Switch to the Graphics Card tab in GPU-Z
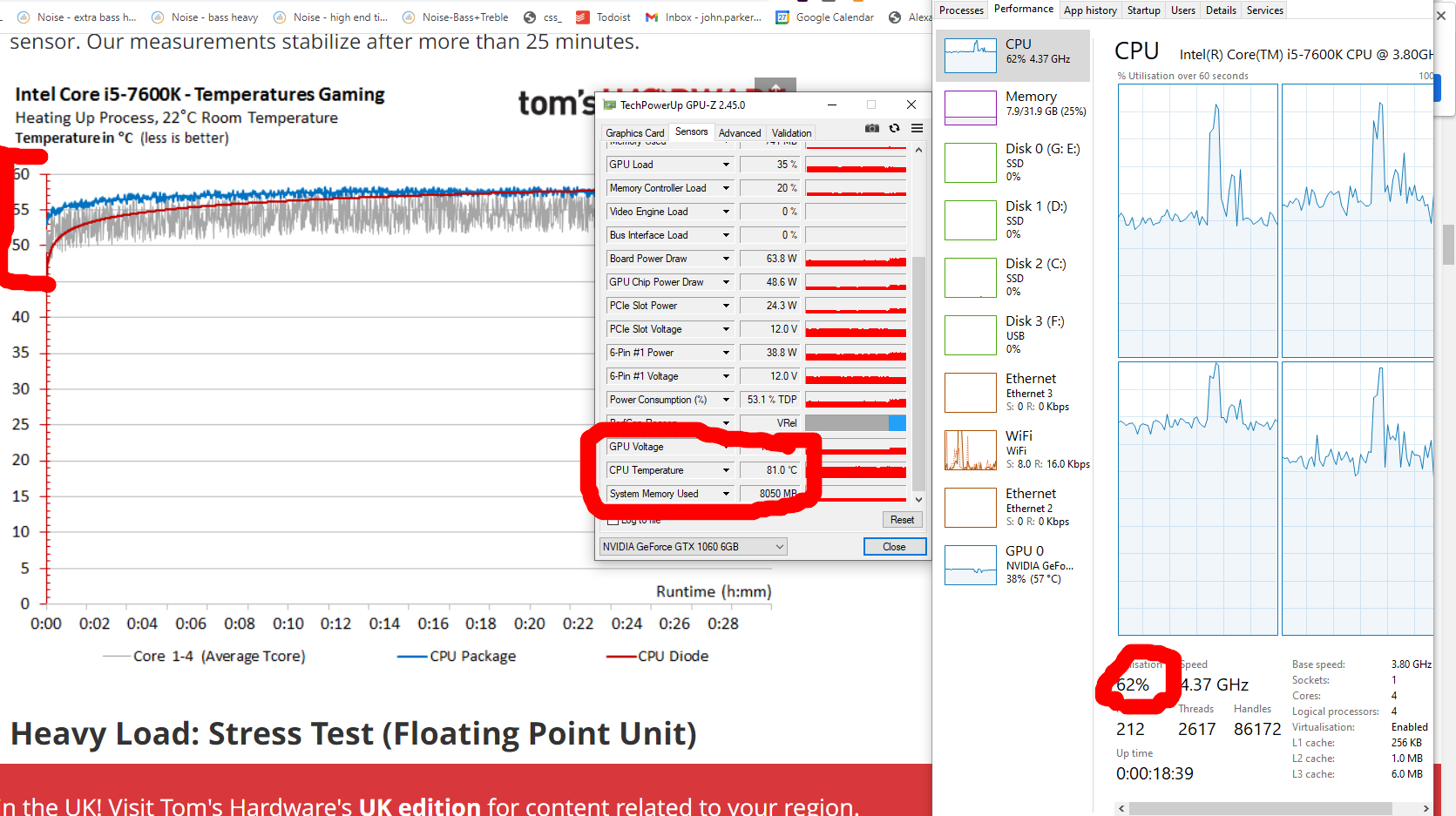Image resolution: width=1456 pixels, height=816 pixels. tap(634, 133)
